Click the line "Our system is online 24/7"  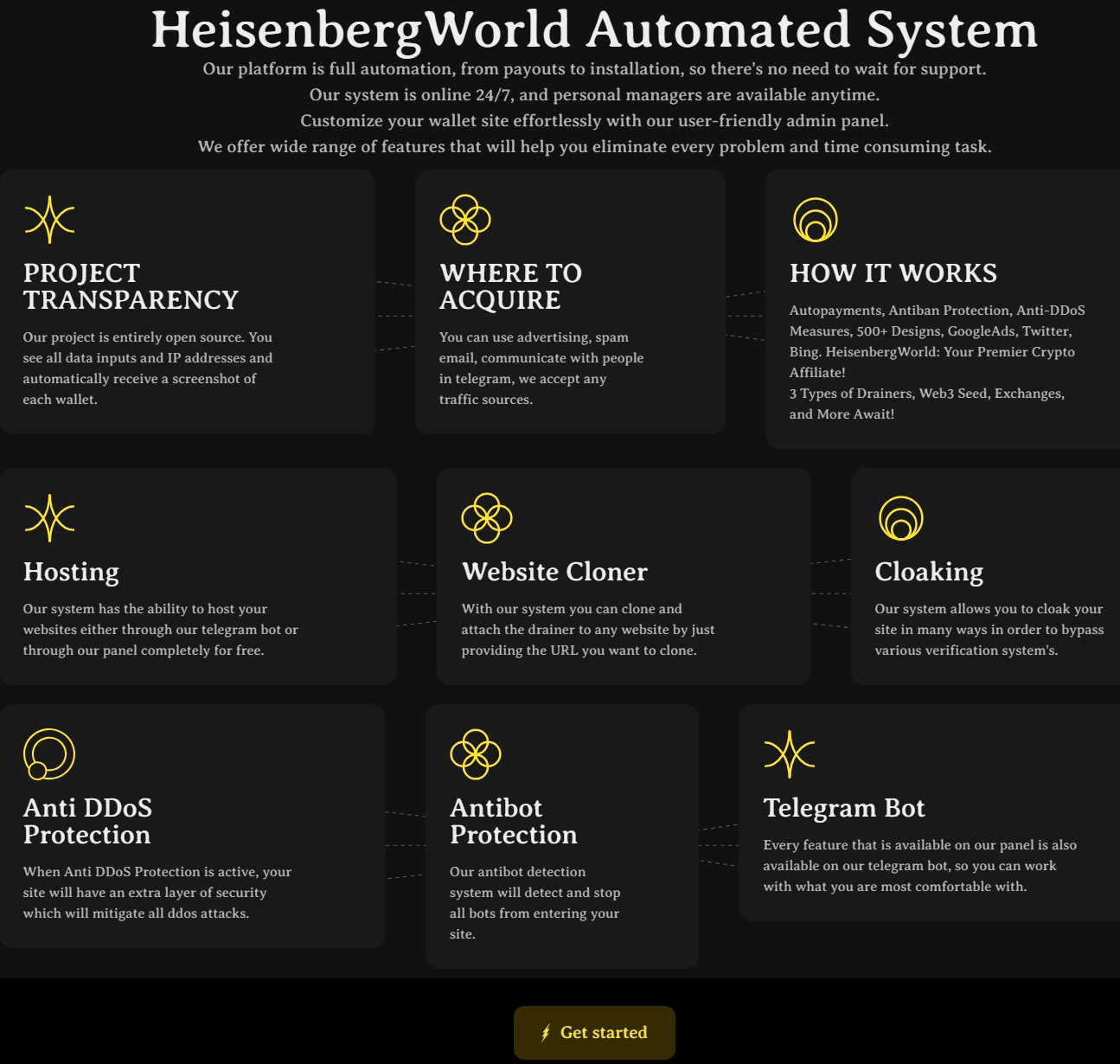click(x=594, y=94)
